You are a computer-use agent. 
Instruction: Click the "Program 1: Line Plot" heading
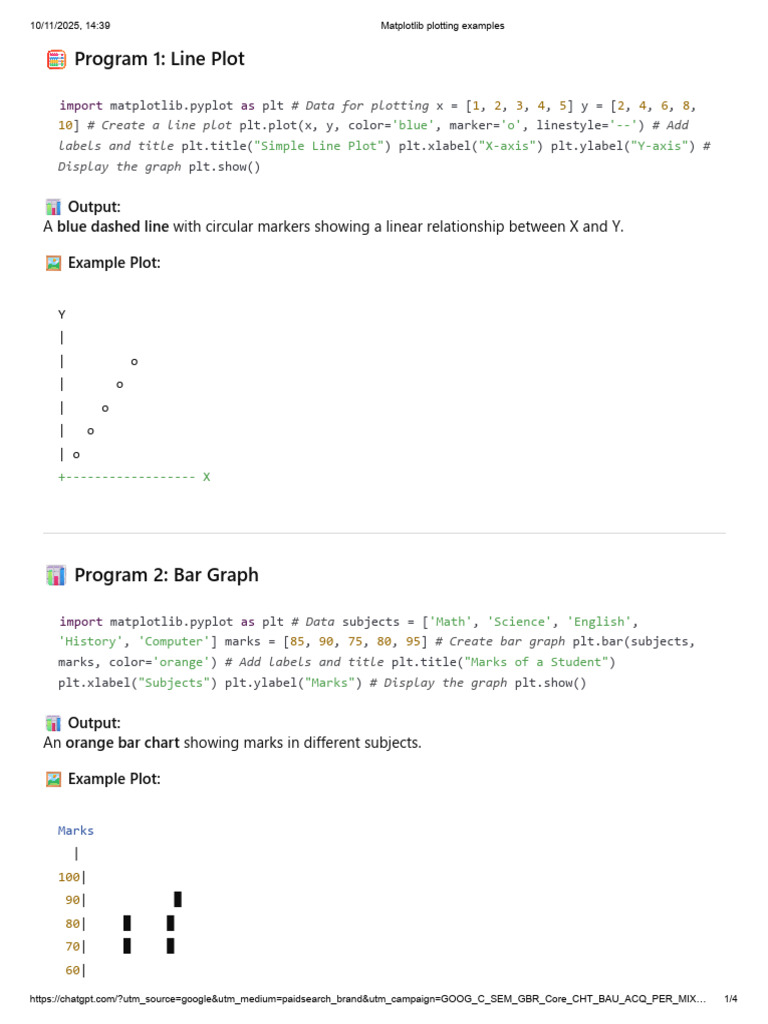click(x=159, y=60)
